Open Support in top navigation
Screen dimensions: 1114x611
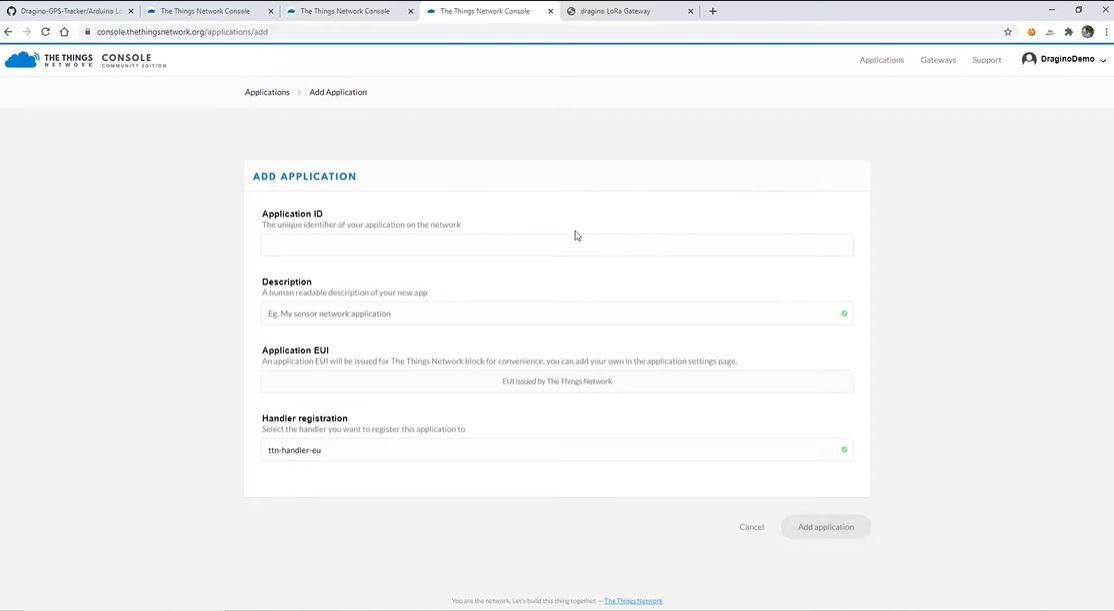pos(986,60)
